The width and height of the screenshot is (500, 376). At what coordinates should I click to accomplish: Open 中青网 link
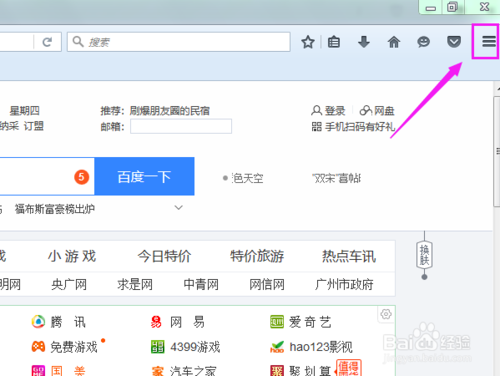click(x=201, y=284)
